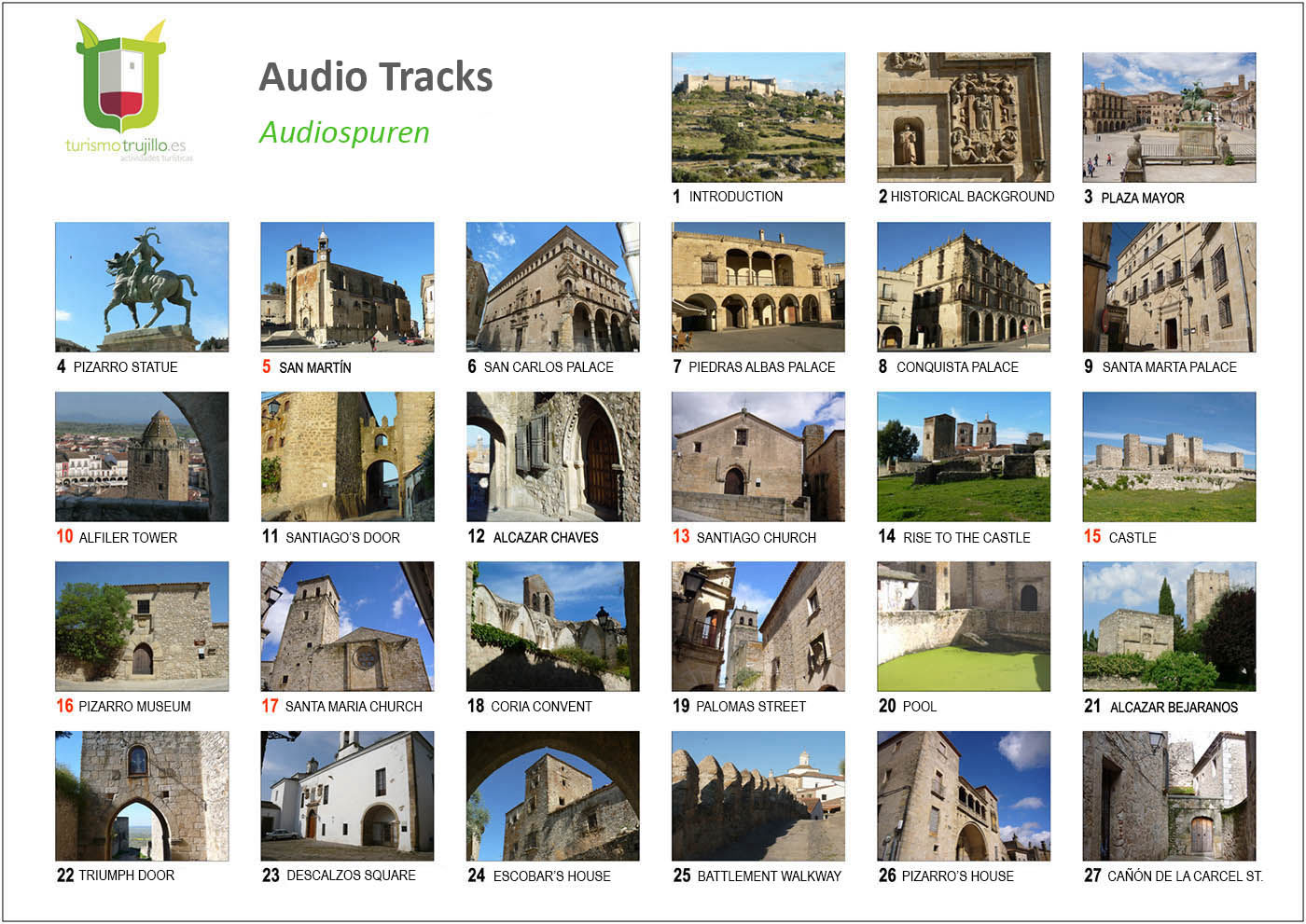
Task: Select the Piedras Albas Palace photo
Action: [x=758, y=287]
